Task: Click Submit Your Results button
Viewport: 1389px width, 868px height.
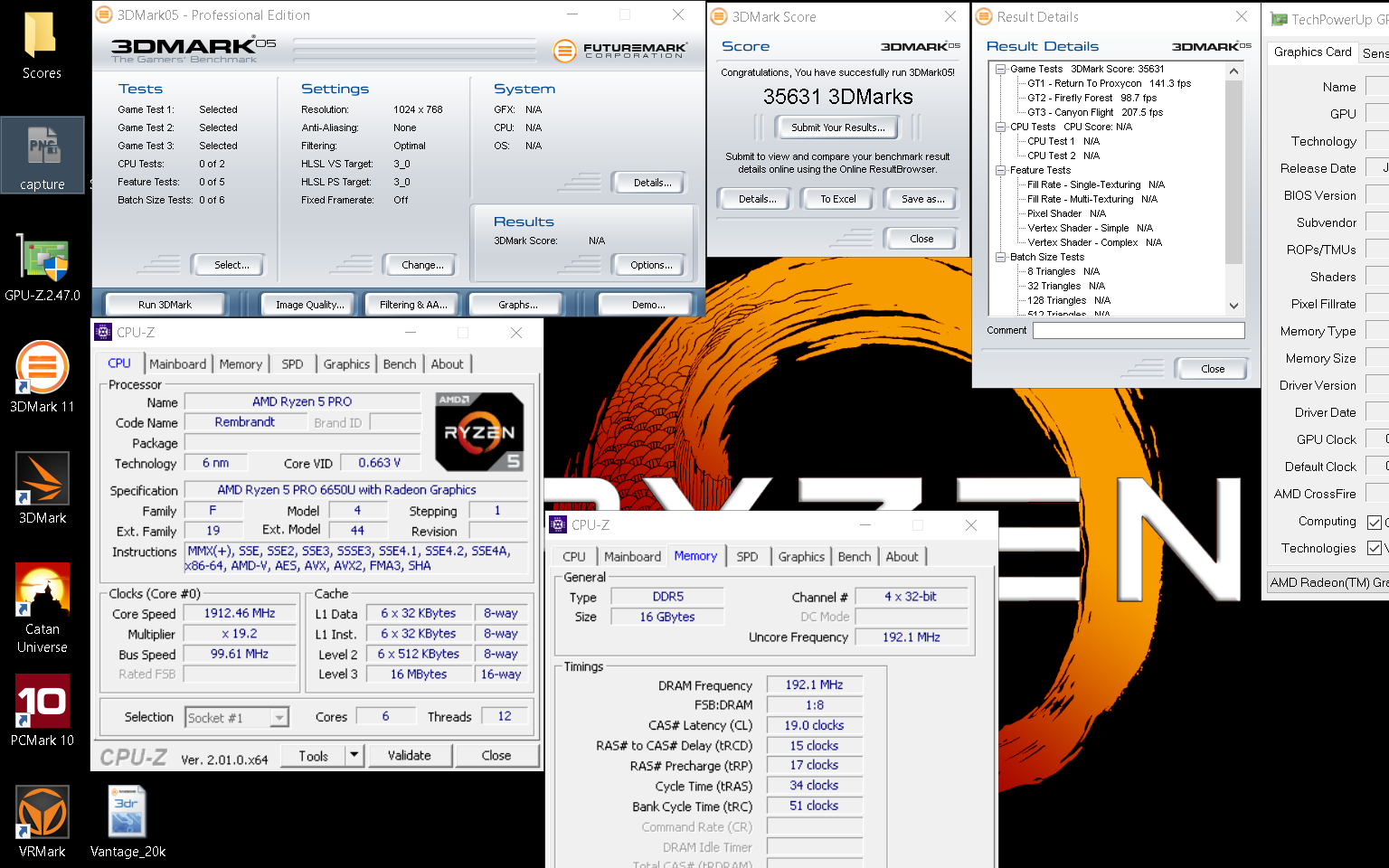Action: click(838, 127)
